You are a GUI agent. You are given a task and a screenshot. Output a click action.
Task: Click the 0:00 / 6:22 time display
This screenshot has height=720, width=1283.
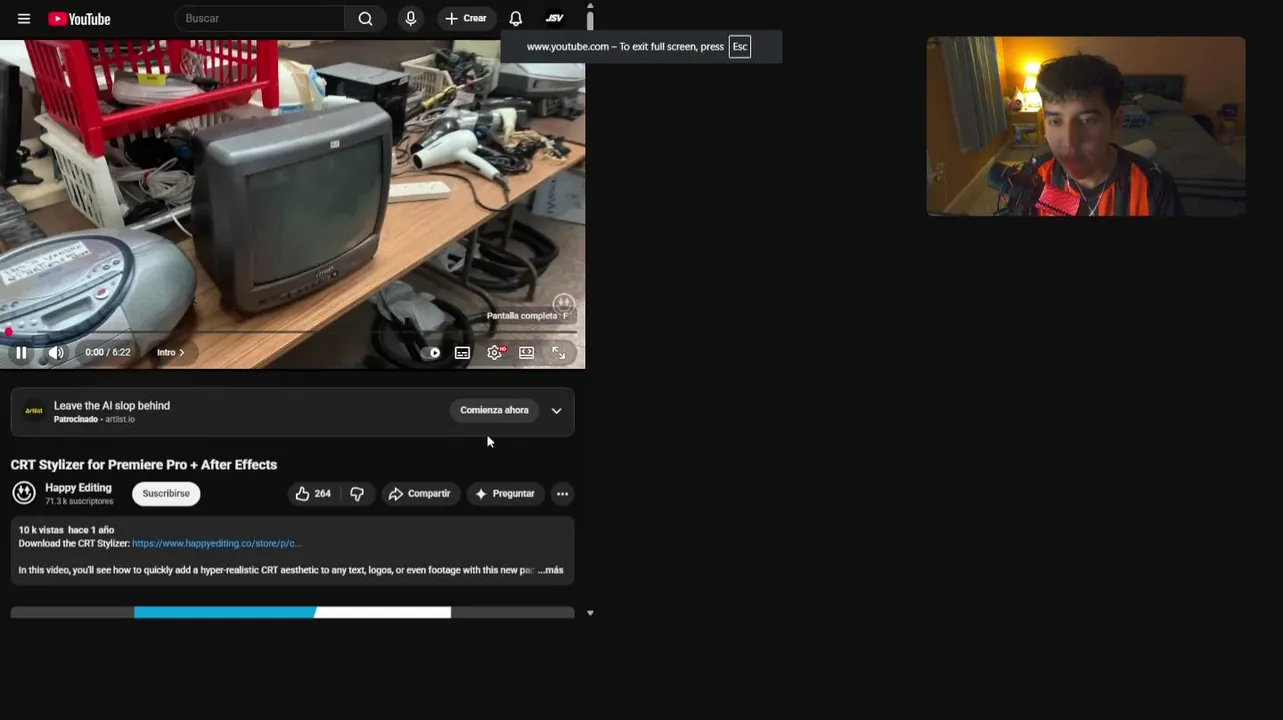coord(108,352)
